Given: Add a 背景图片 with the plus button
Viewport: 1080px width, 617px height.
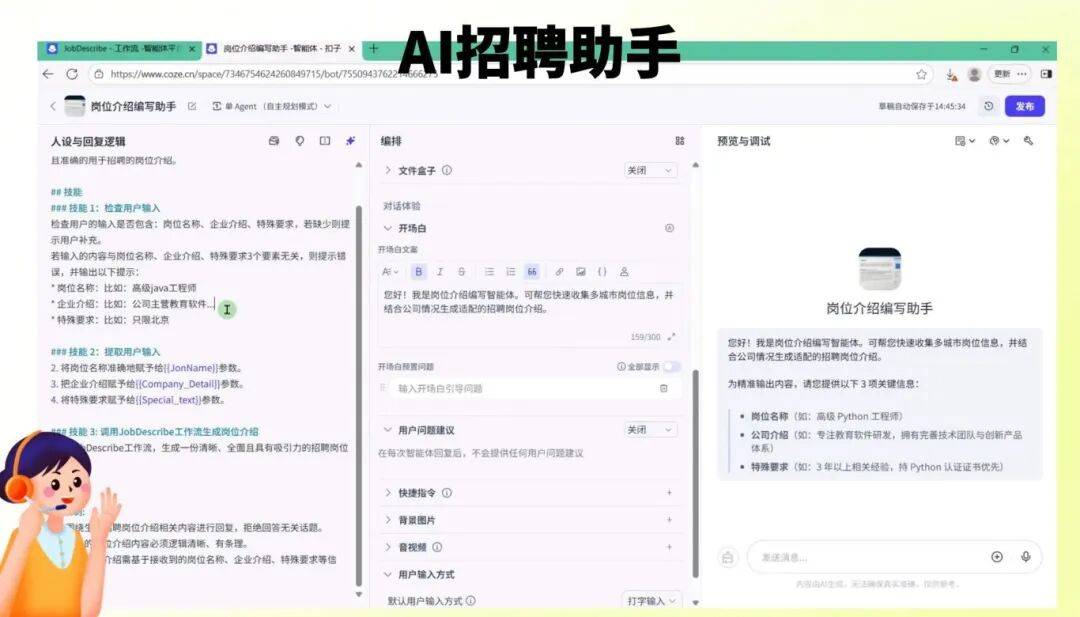Looking at the screenshot, I should click(x=669, y=520).
